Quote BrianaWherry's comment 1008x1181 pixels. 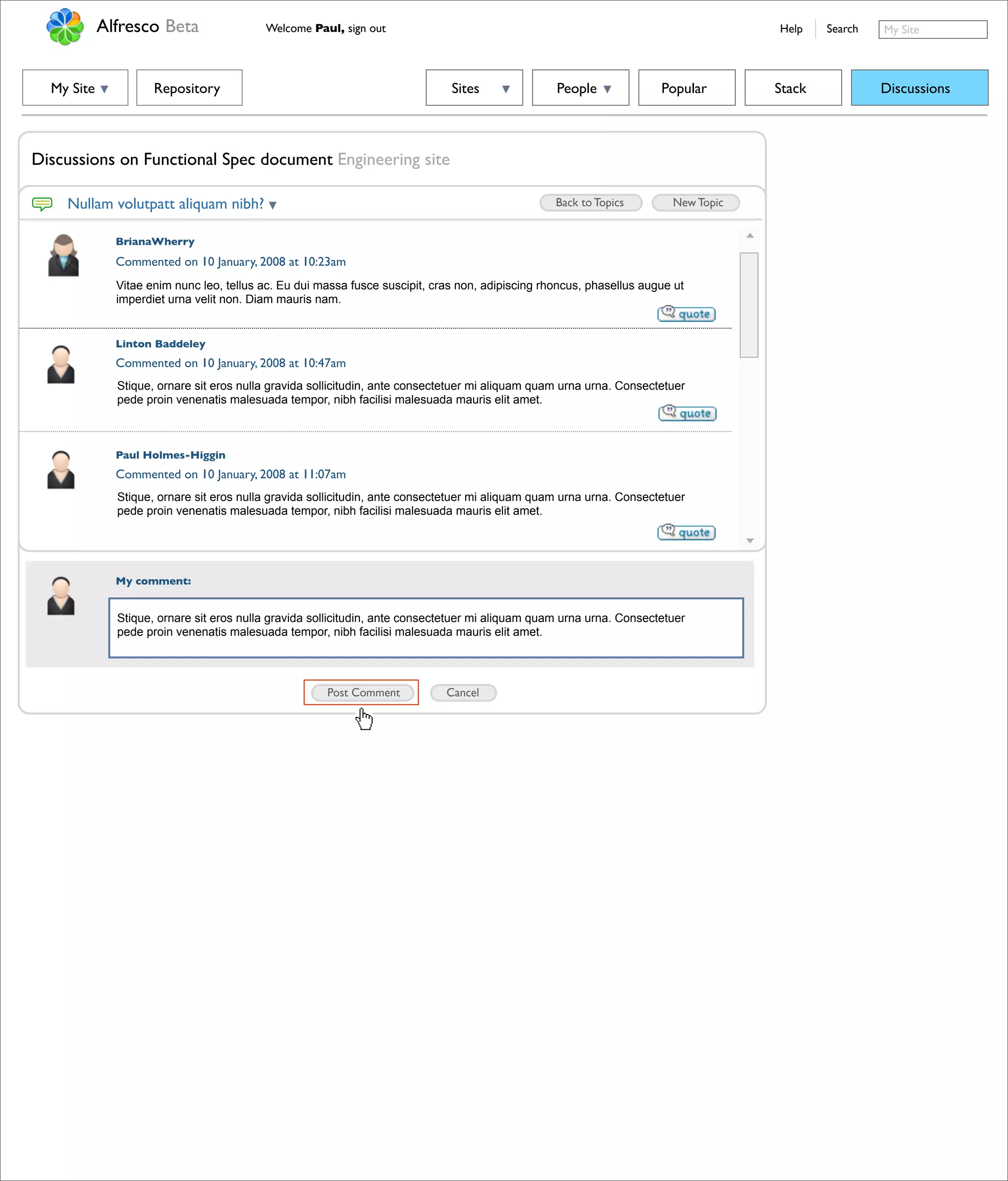(687, 313)
